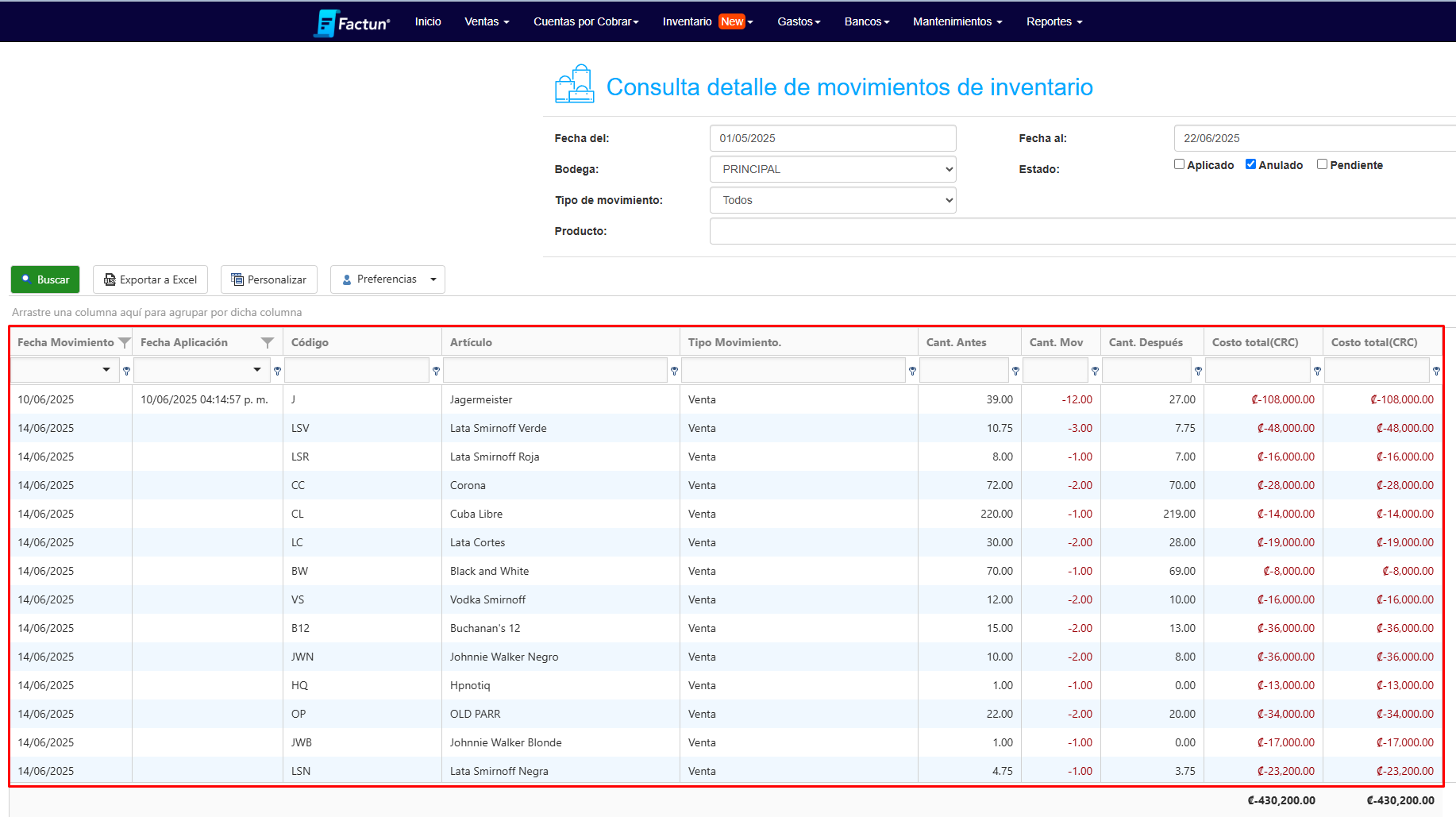
Task: Tick the Pendiente status checkbox
Action: [1322, 164]
